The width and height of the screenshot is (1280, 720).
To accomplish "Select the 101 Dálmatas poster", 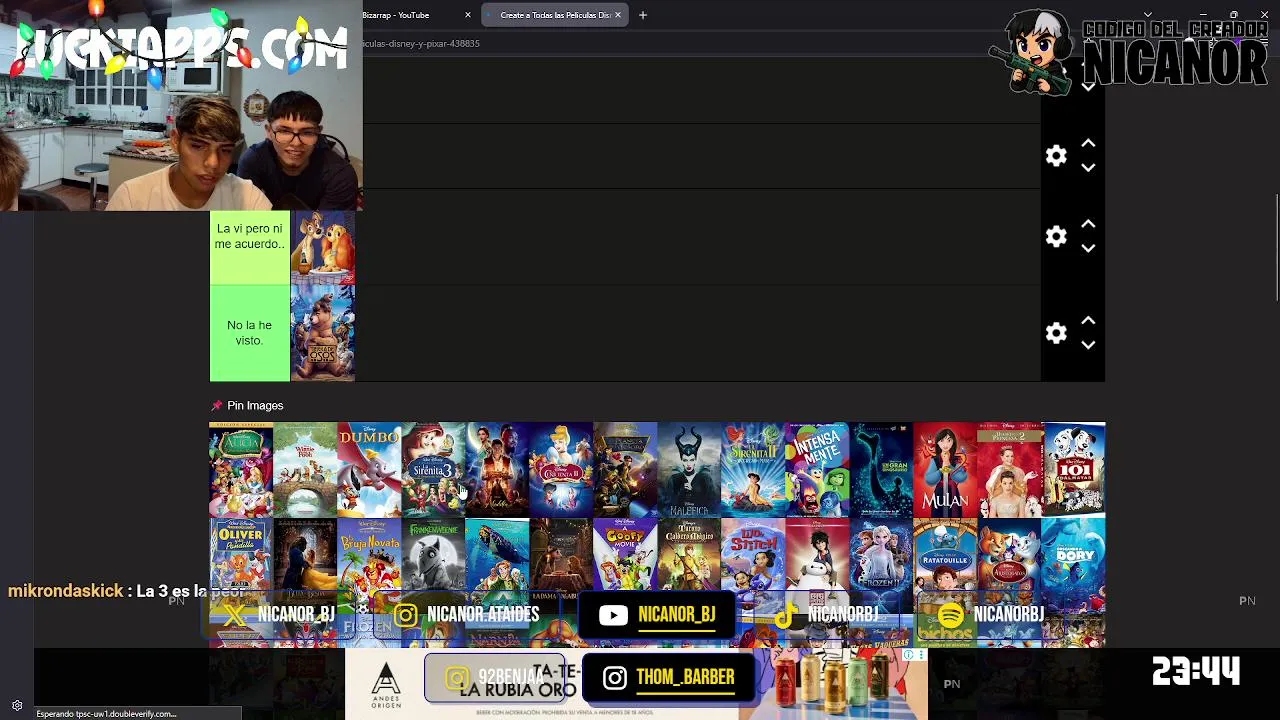I will pos(1073,469).
